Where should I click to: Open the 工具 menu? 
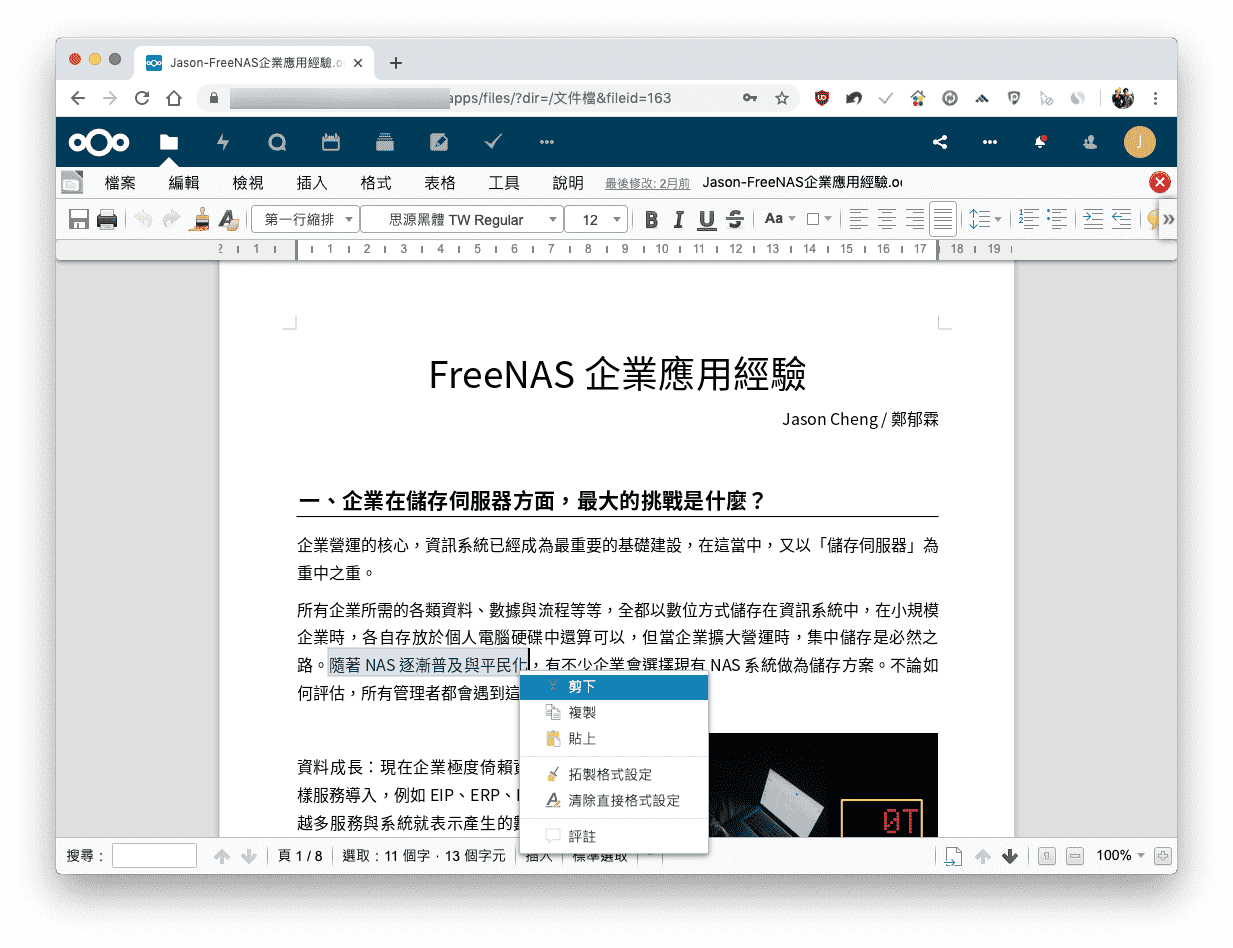point(504,183)
